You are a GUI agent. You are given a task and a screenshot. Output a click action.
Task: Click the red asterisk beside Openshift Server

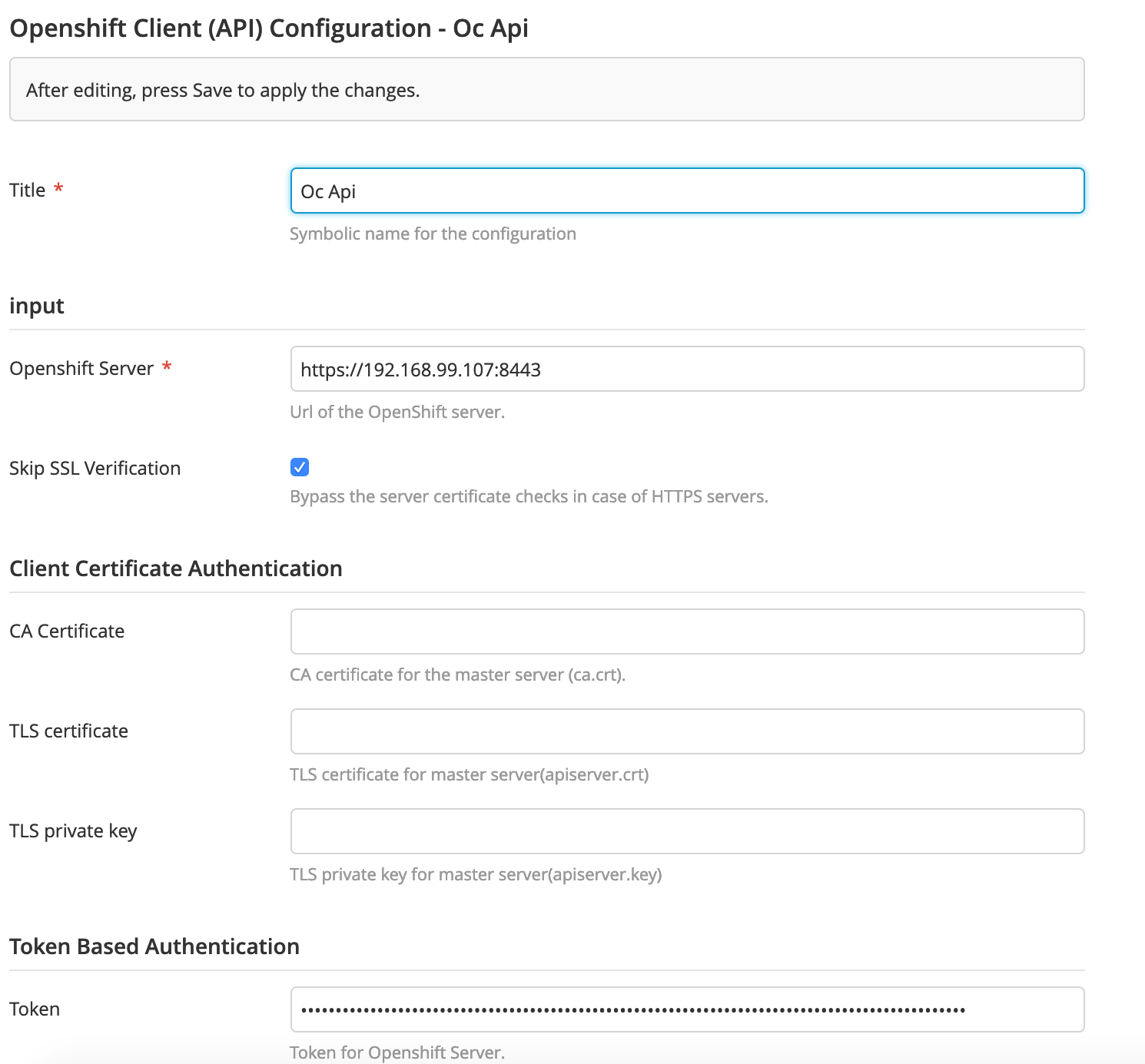168,366
